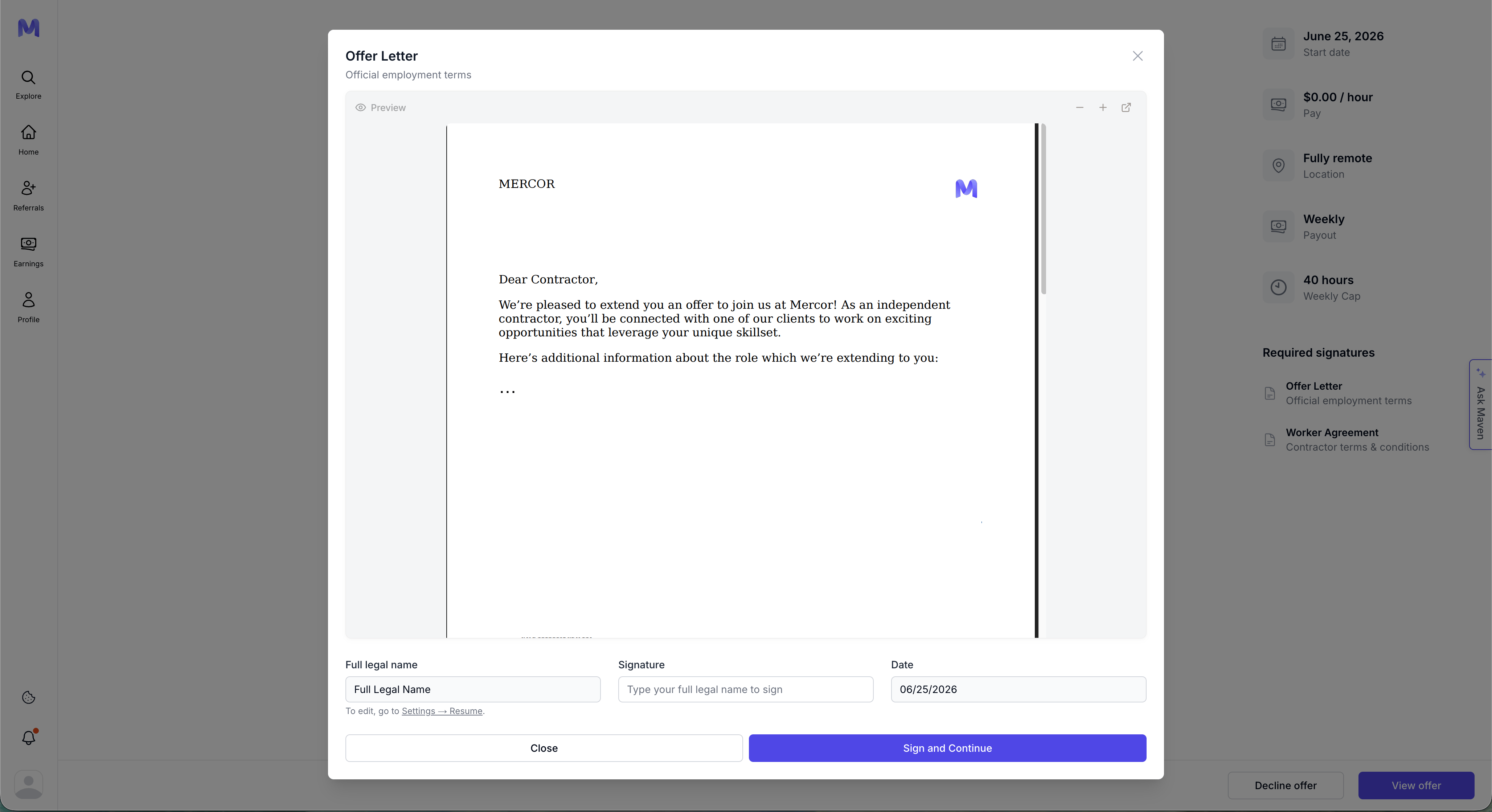Click the Start date calendar icon

click(x=1278, y=44)
